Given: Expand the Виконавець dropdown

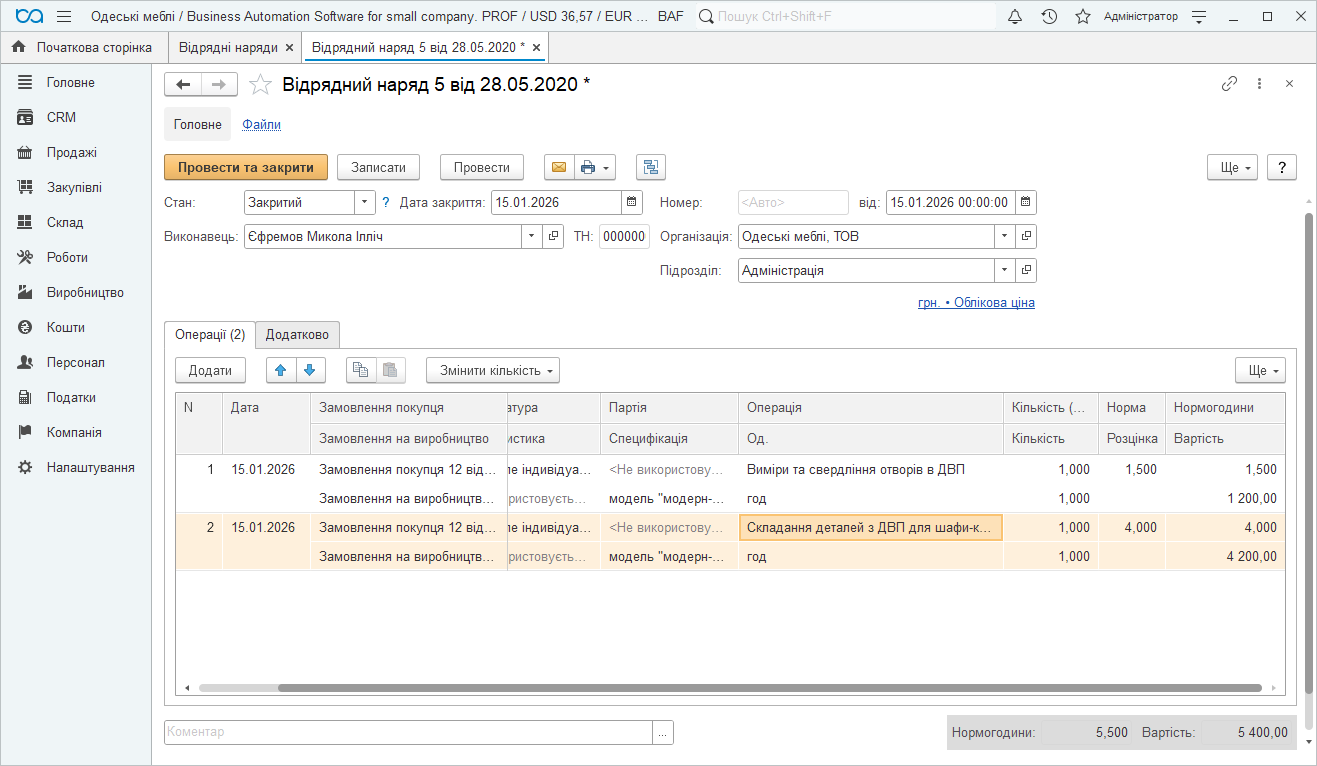Looking at the screenshot, I should (x=531, y=237).
